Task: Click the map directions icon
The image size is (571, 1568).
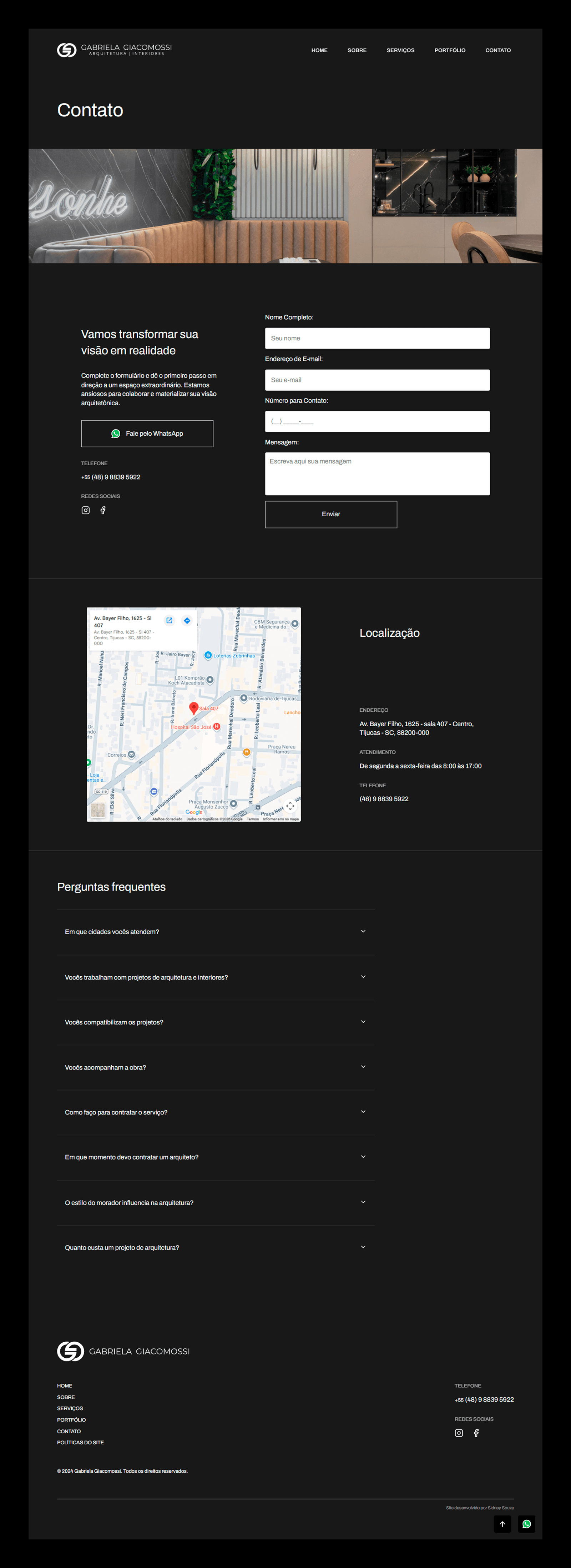Action: click(187, 620)
